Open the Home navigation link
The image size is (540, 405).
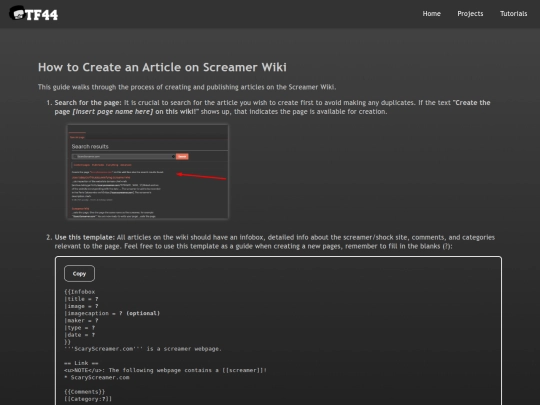point(432,14)
